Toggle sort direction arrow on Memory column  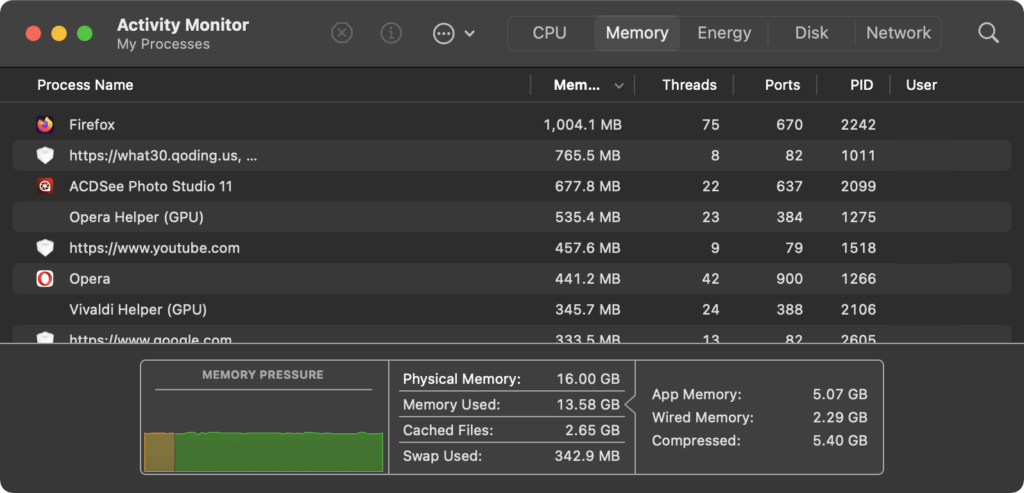pyautogui.click(x=619, y=86)
